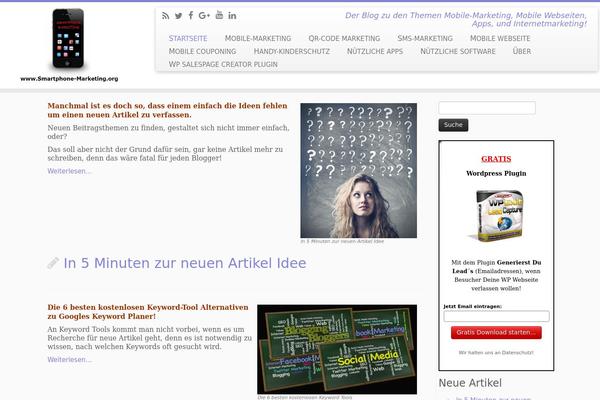The height and width of the screenshot is (400, 600).
Task: Select SMS-Marketing in navigation
Action: [425, 38]
